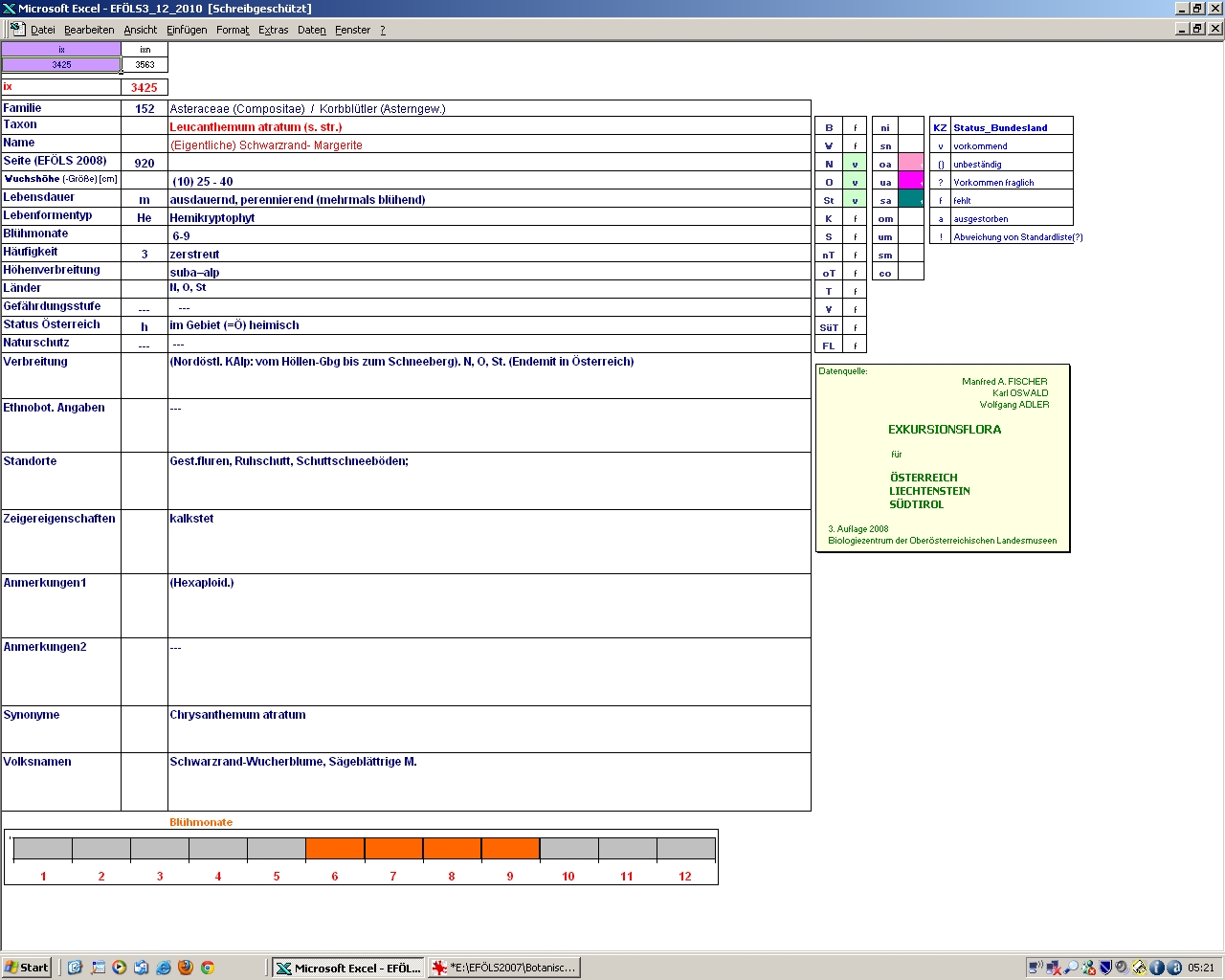Open the Fenster menu
The width and height of the screenshot is (1225, 980).
point(352,30)
